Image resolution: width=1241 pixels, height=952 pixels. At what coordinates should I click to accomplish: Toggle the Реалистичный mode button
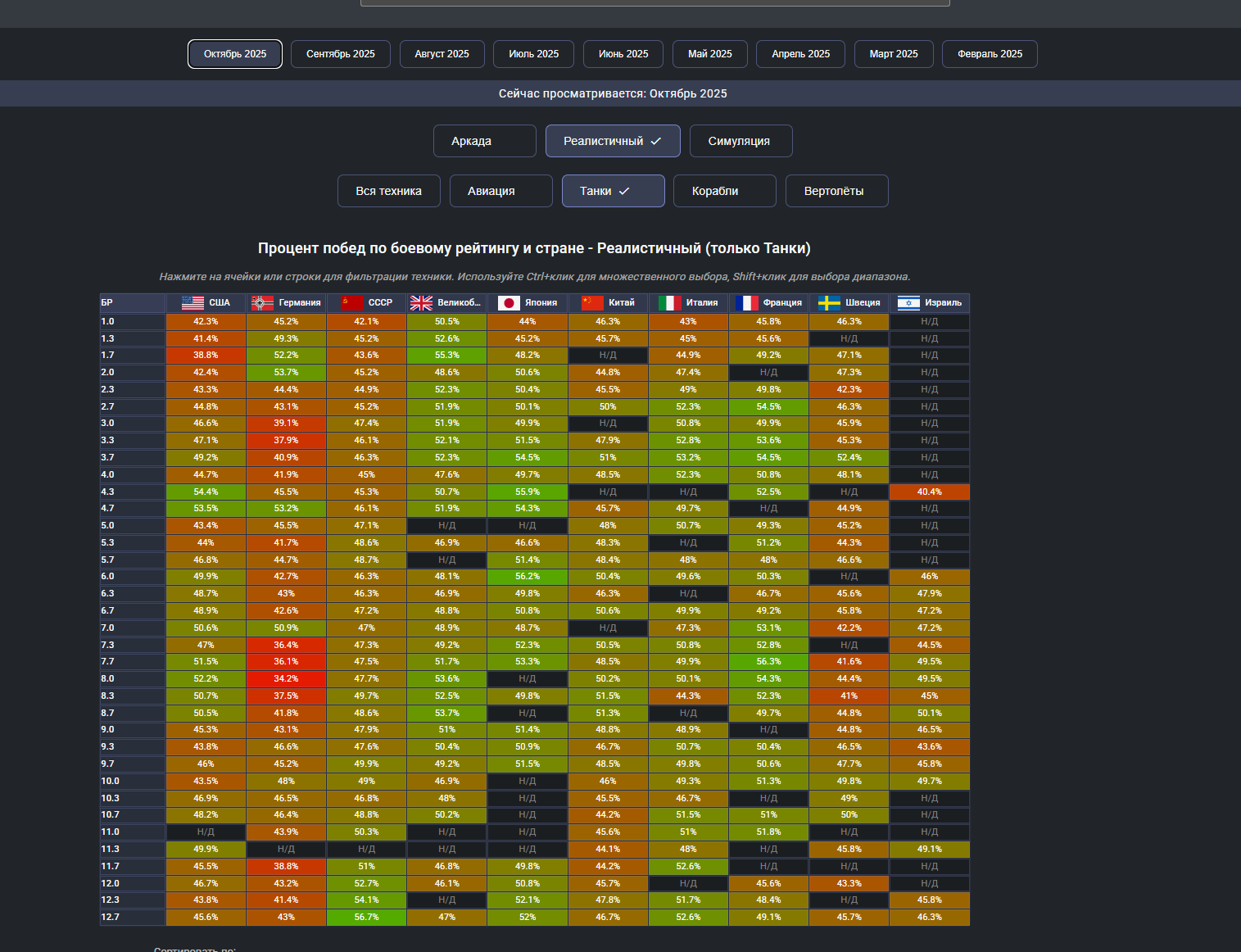click(613, 141)
